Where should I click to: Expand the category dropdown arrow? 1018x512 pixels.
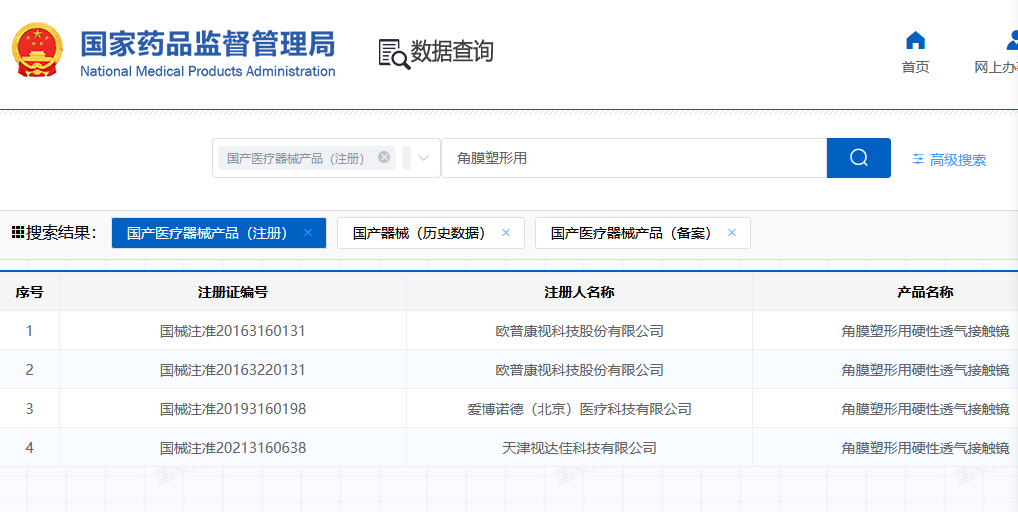tap(424, 158)
